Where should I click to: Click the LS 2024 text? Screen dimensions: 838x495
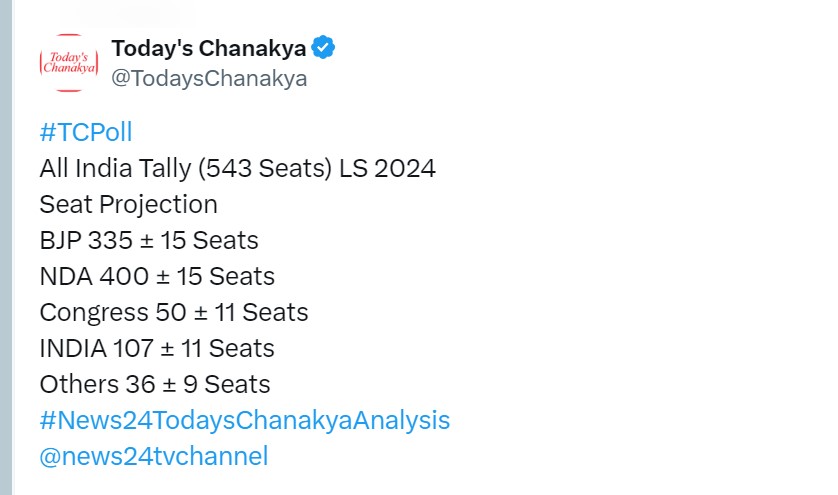tap(387, 168)
